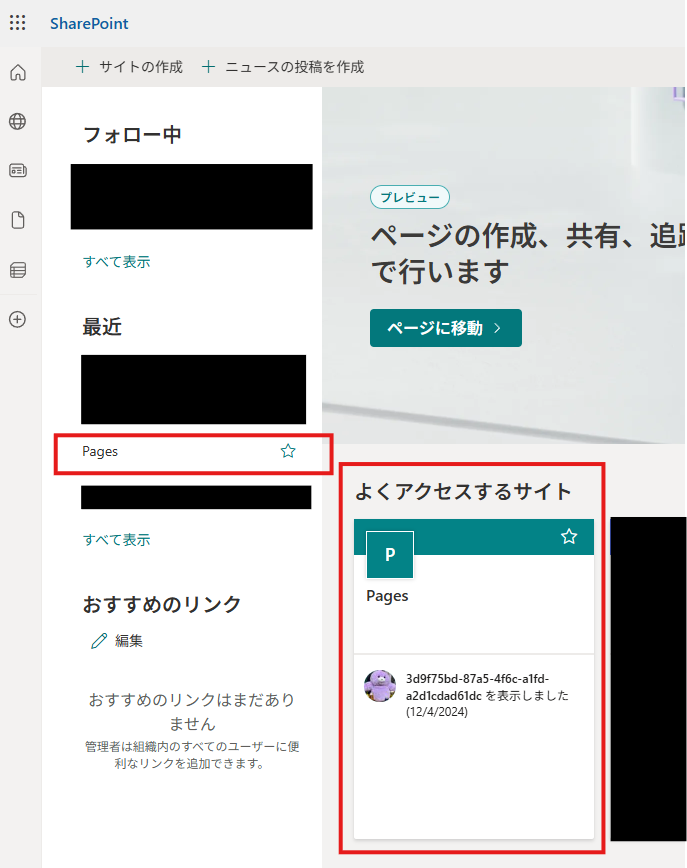The height and width of the screenshot is (868, 687).
Task: Click the フォロー中 heading
Action: (x=132, y=135)
